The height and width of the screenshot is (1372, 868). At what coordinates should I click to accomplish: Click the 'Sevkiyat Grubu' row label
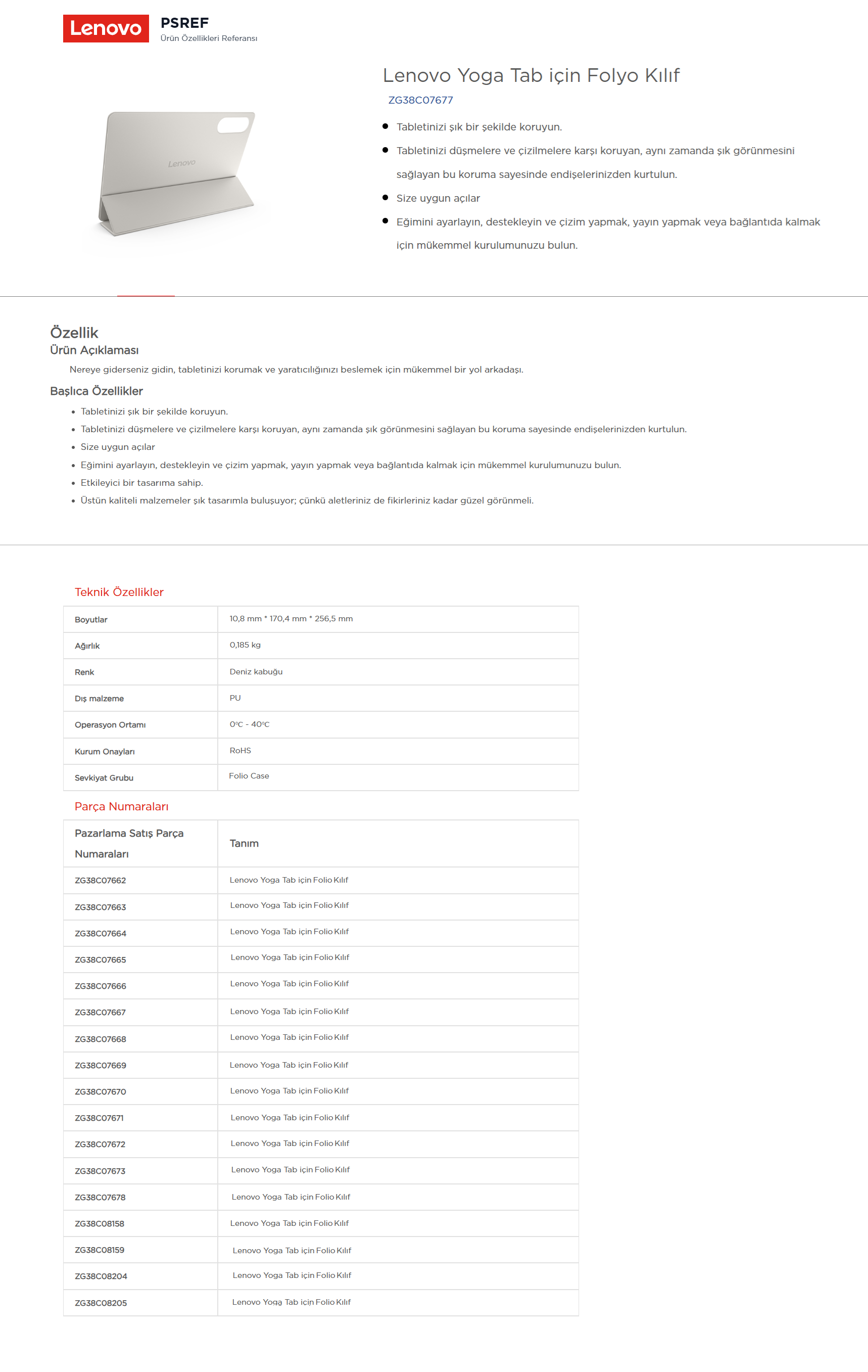(x=104, y=778)
